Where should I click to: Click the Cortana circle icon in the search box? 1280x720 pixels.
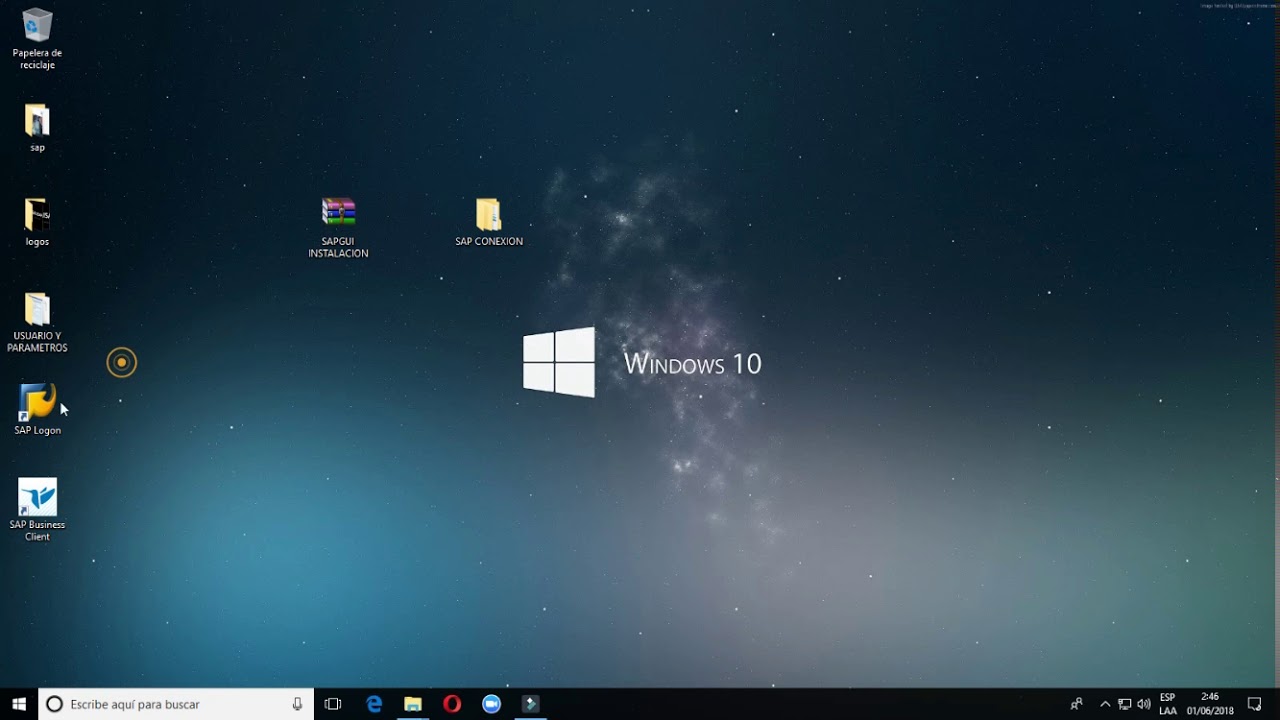tap(55, 704)
